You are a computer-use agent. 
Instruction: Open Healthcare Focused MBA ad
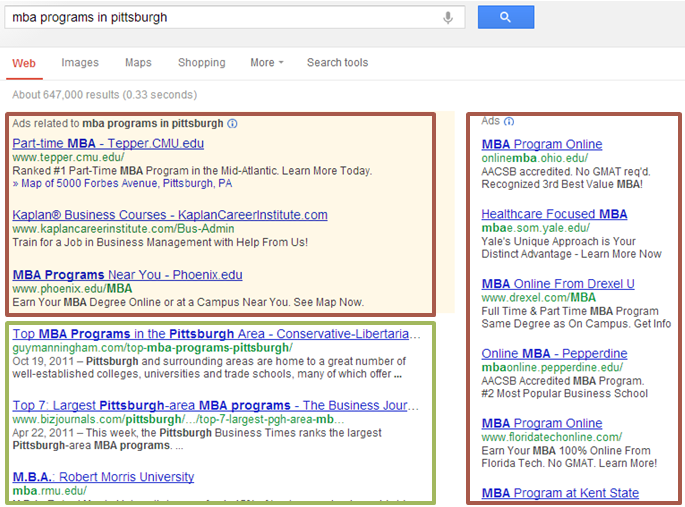(x=554, y=214)
